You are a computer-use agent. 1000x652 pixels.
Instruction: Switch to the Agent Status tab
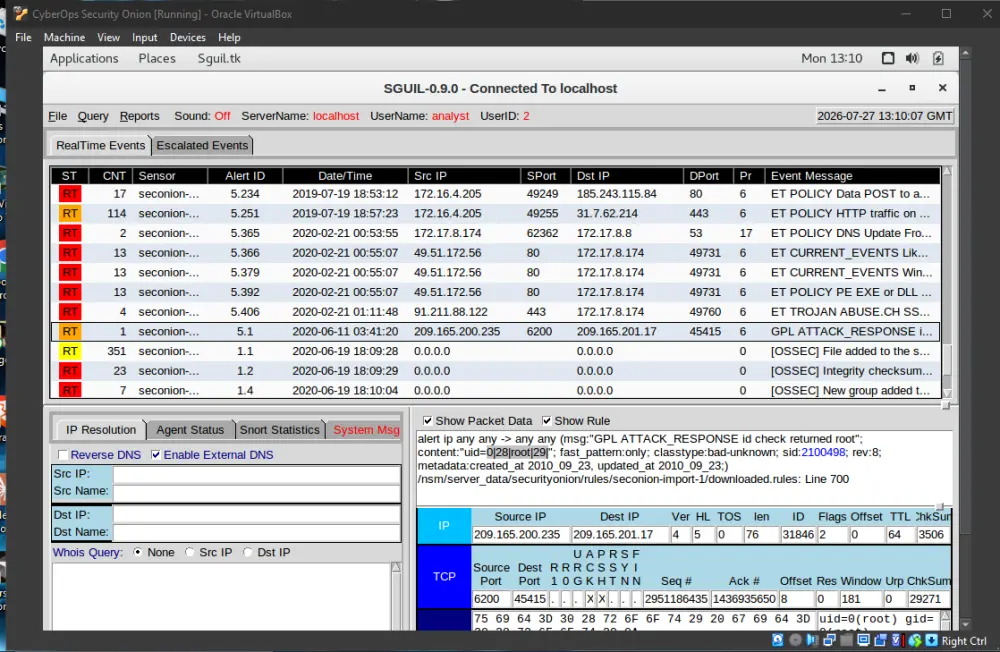[190, 430]
